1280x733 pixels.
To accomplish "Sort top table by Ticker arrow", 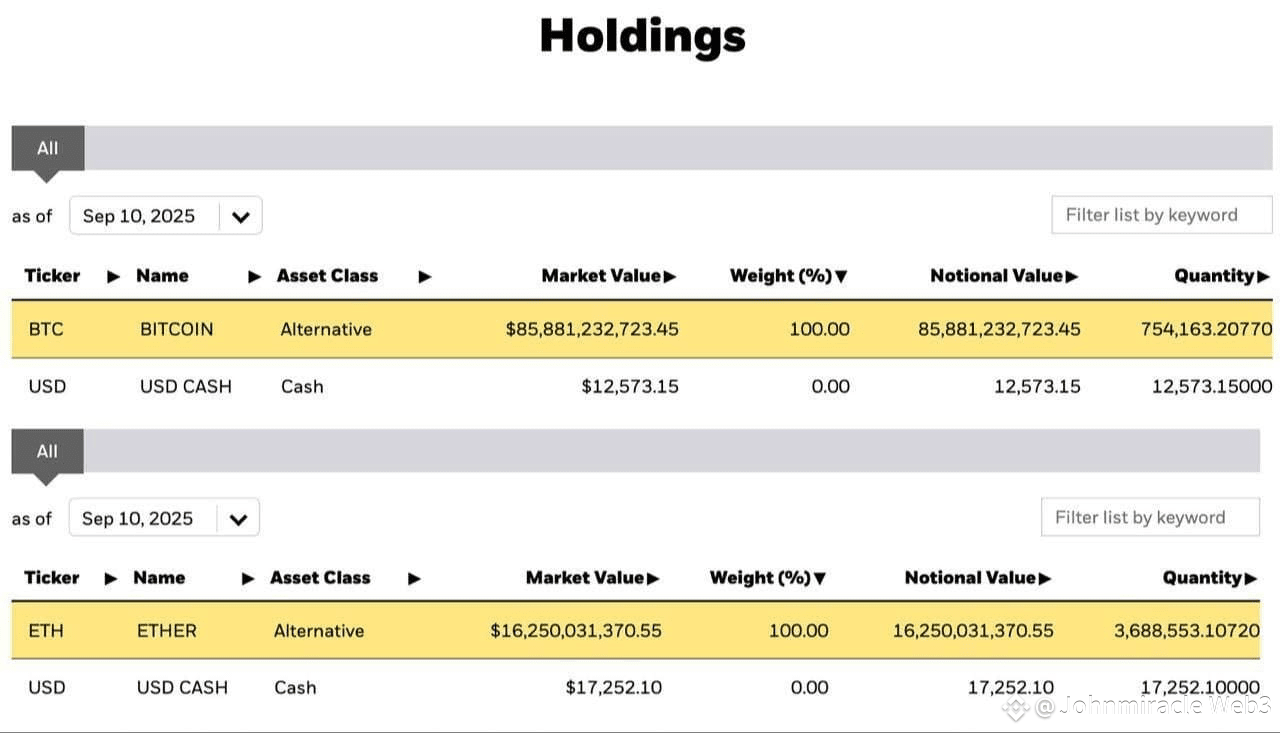I will (113, 276).
